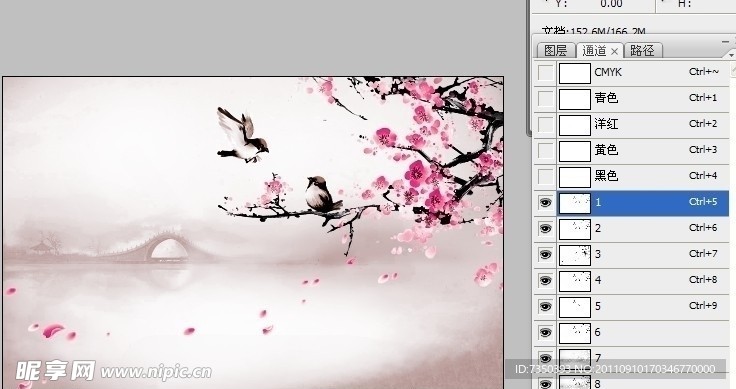The width and height of the screenshot is (736, 389).
Task: Close the 通道 tab with its x
Action: (614, 51)
